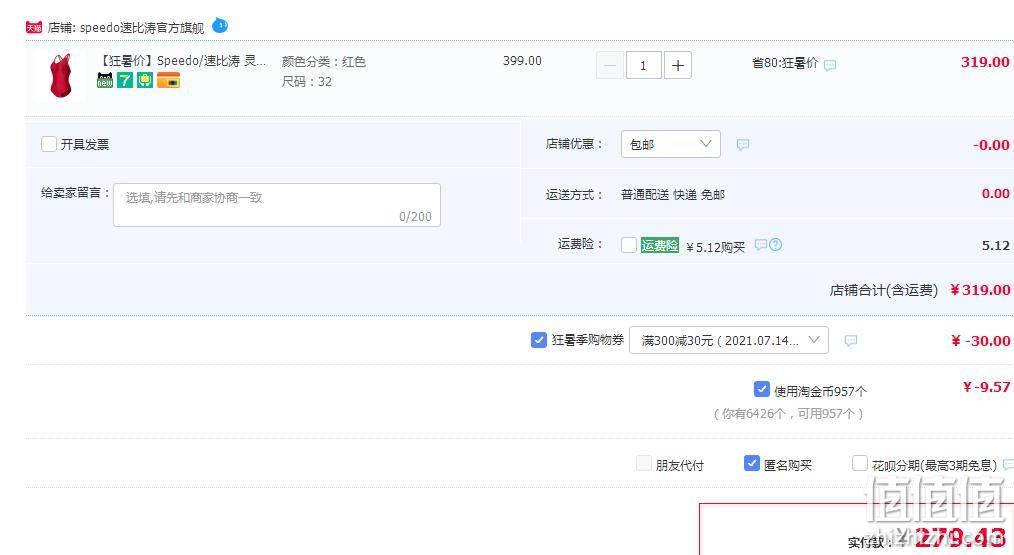Viewport: 1014px width, 555px height.
Task: Click the quantity field showing 1
Action: click(x=643, y=65)
